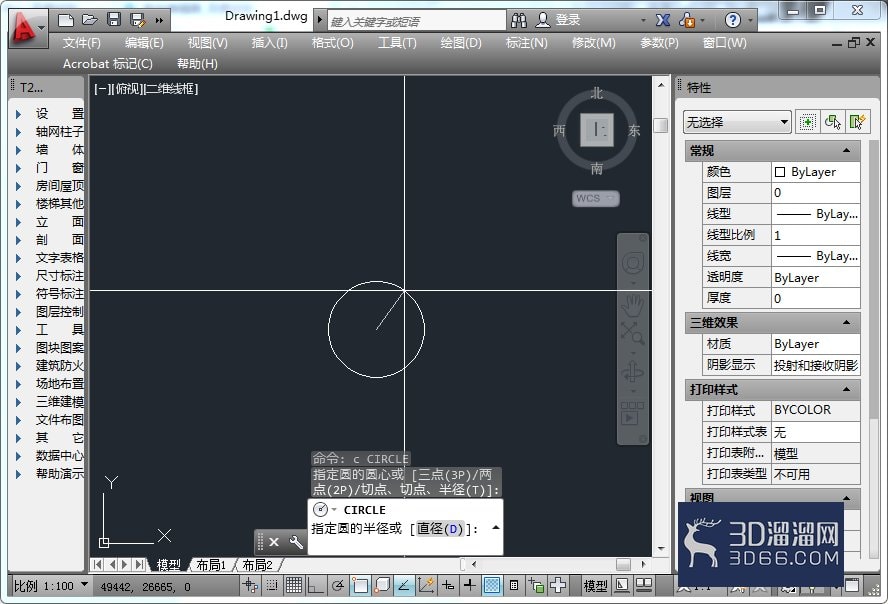Collapse the 打印样式 properties section
Screen dimensions: 888x604
846,389
